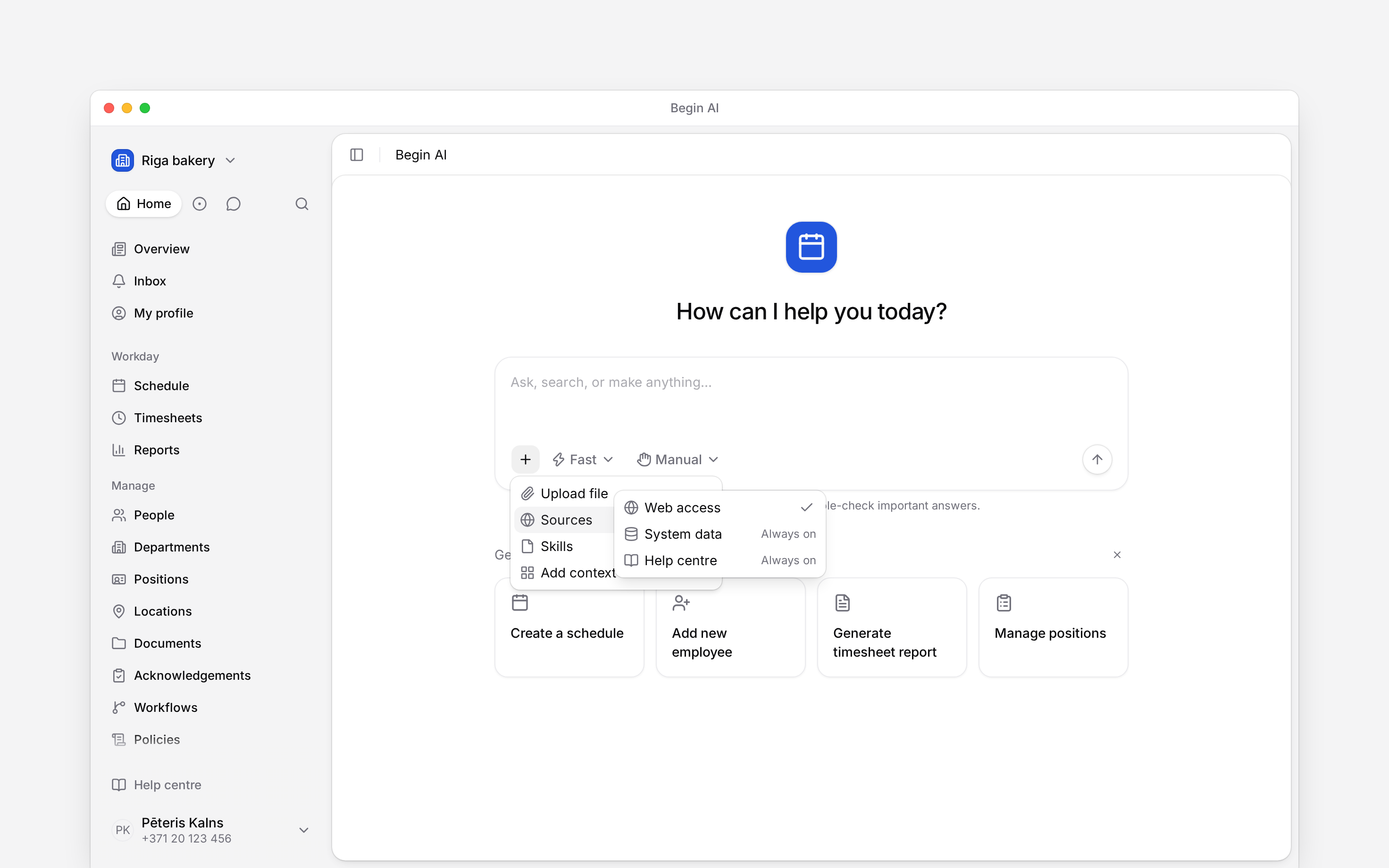Click the Manage positions card
Viewport: 1389px width, 868px height.
pos(1053,627)
